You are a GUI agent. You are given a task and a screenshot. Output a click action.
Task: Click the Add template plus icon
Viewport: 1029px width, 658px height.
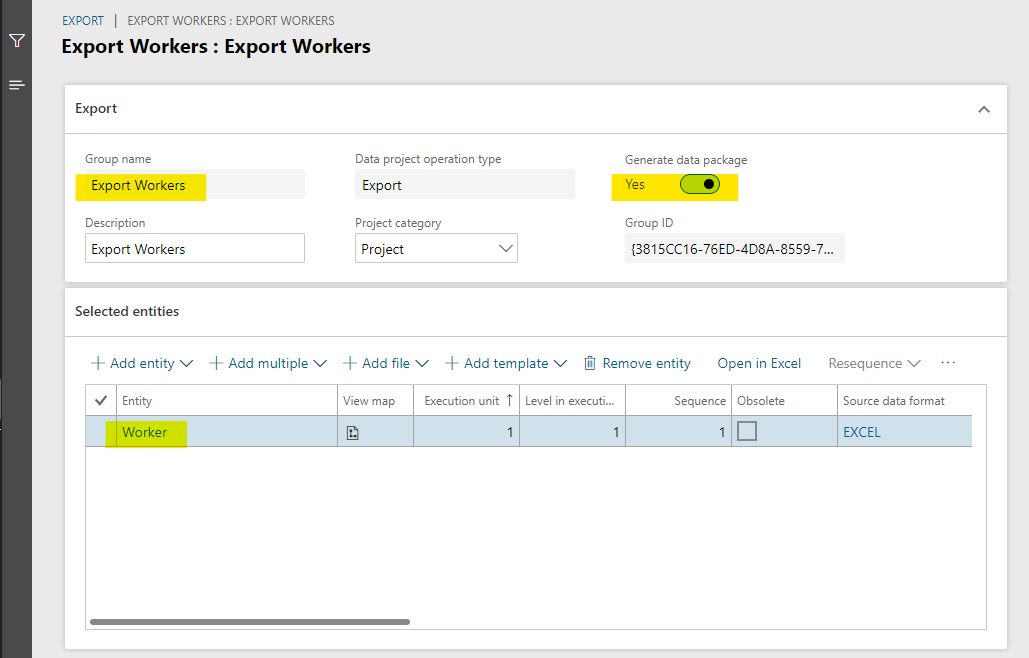[453, 362]
